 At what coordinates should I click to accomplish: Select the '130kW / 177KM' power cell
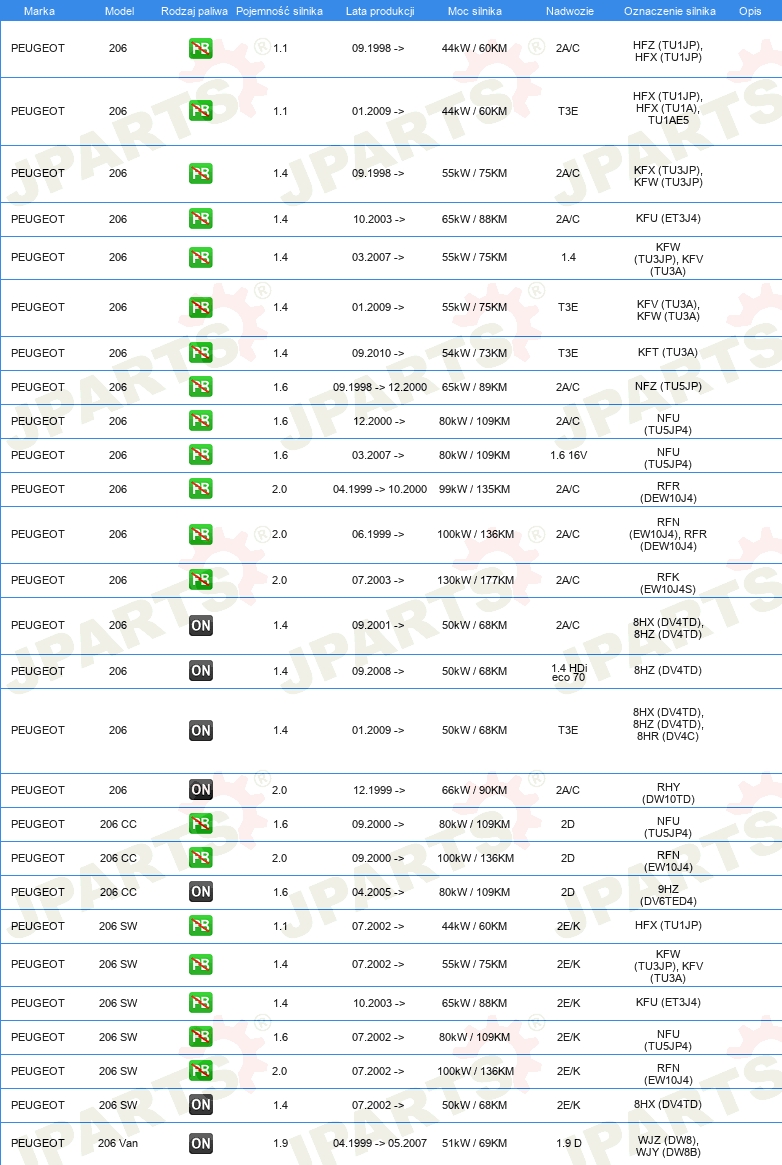coord(475,580)
